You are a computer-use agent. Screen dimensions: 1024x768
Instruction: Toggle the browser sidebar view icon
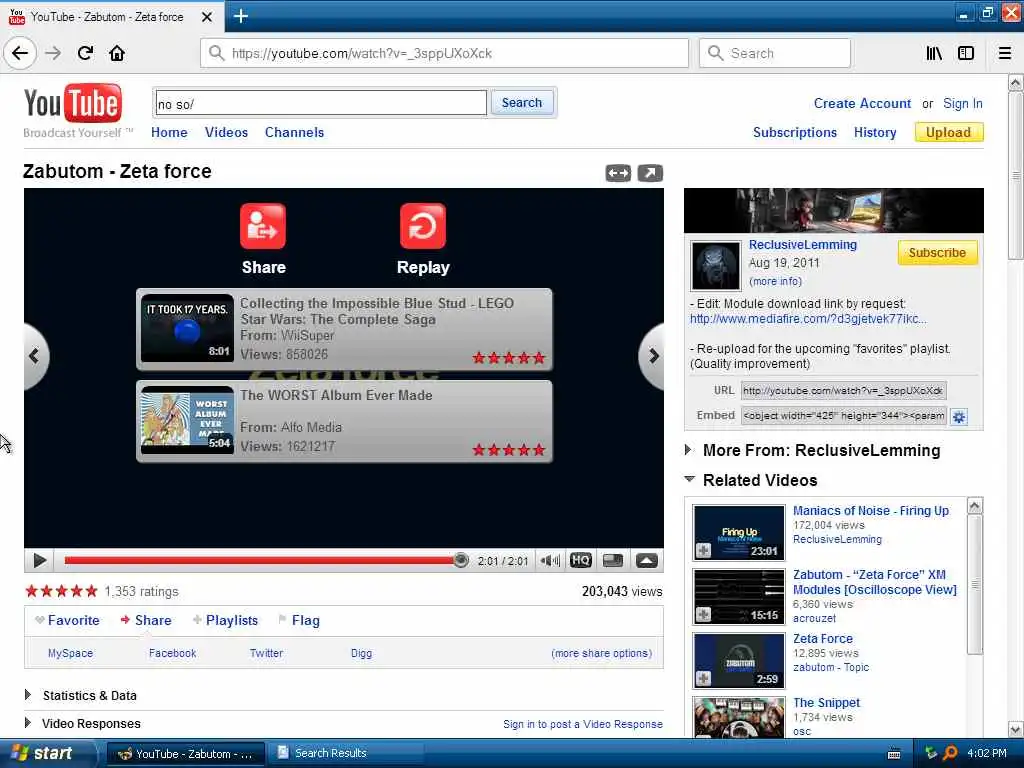966,53
